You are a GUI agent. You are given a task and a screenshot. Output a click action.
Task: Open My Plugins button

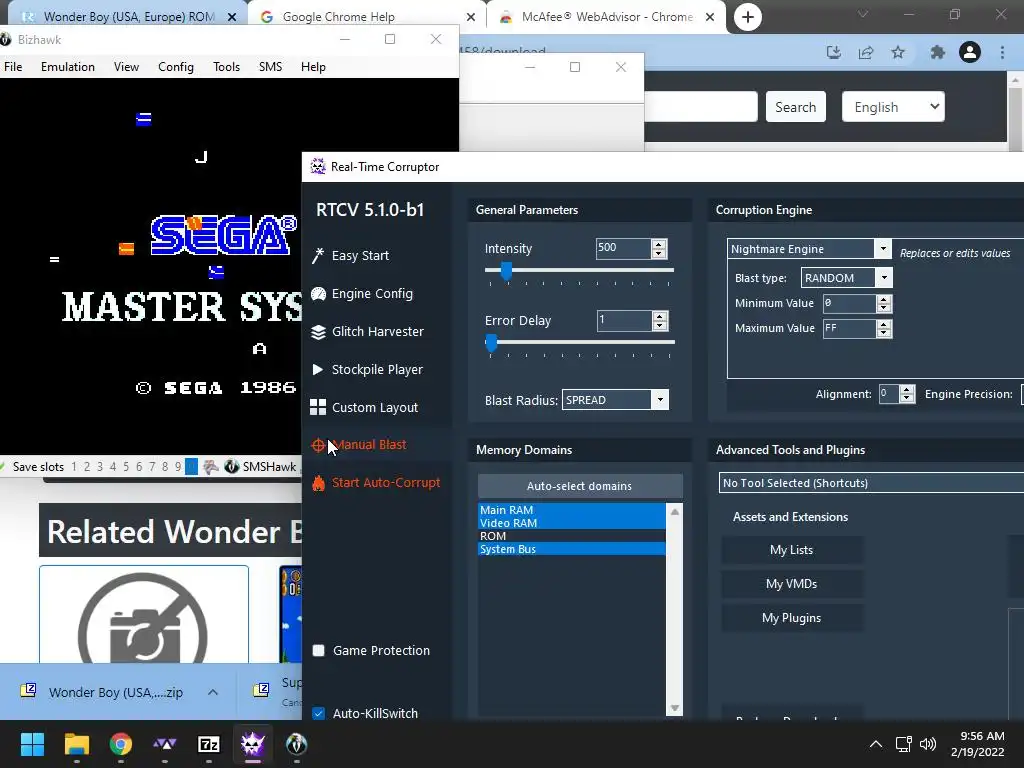(x=792, y=618)
